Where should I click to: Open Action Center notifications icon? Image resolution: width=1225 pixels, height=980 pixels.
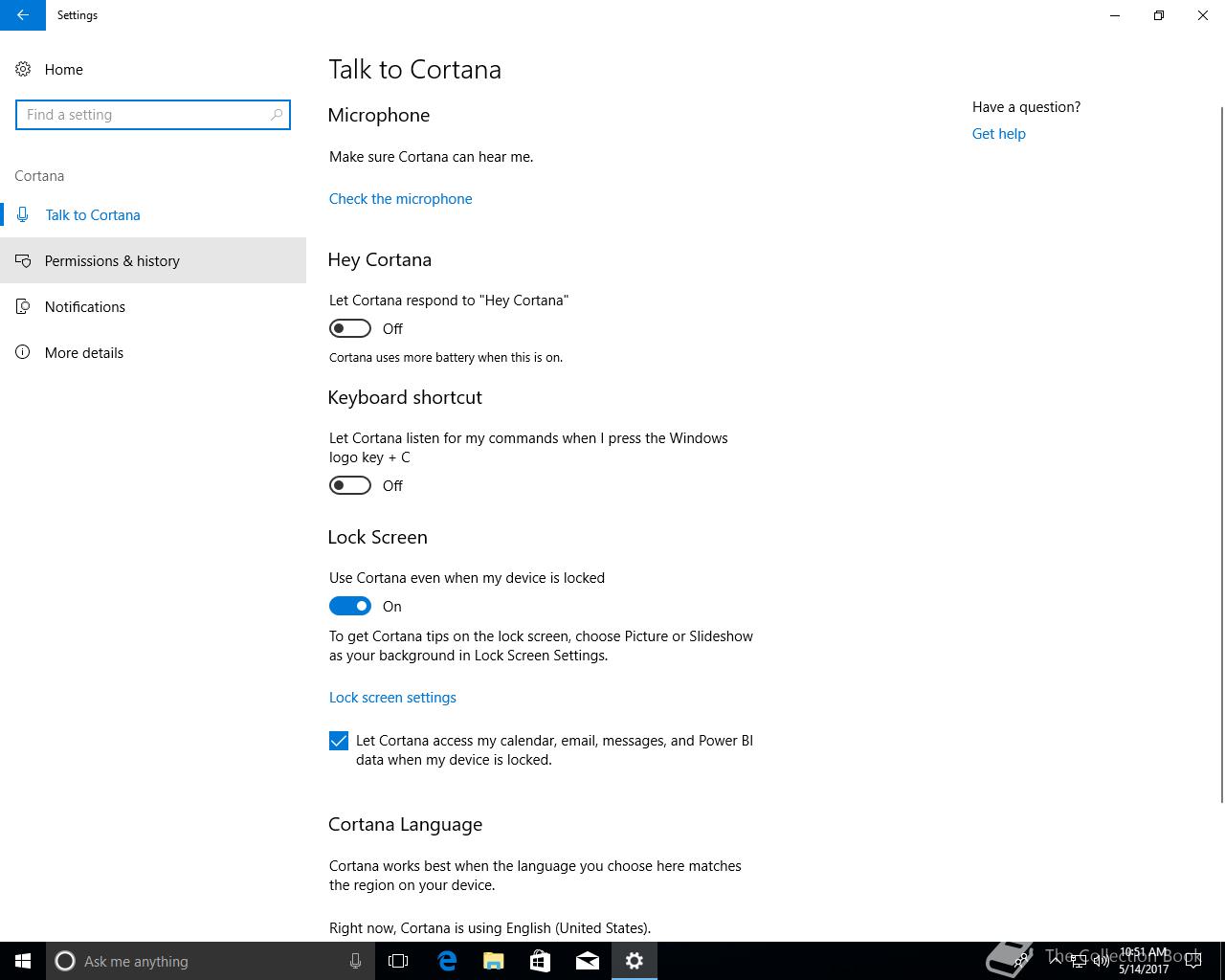(1193, 961)
